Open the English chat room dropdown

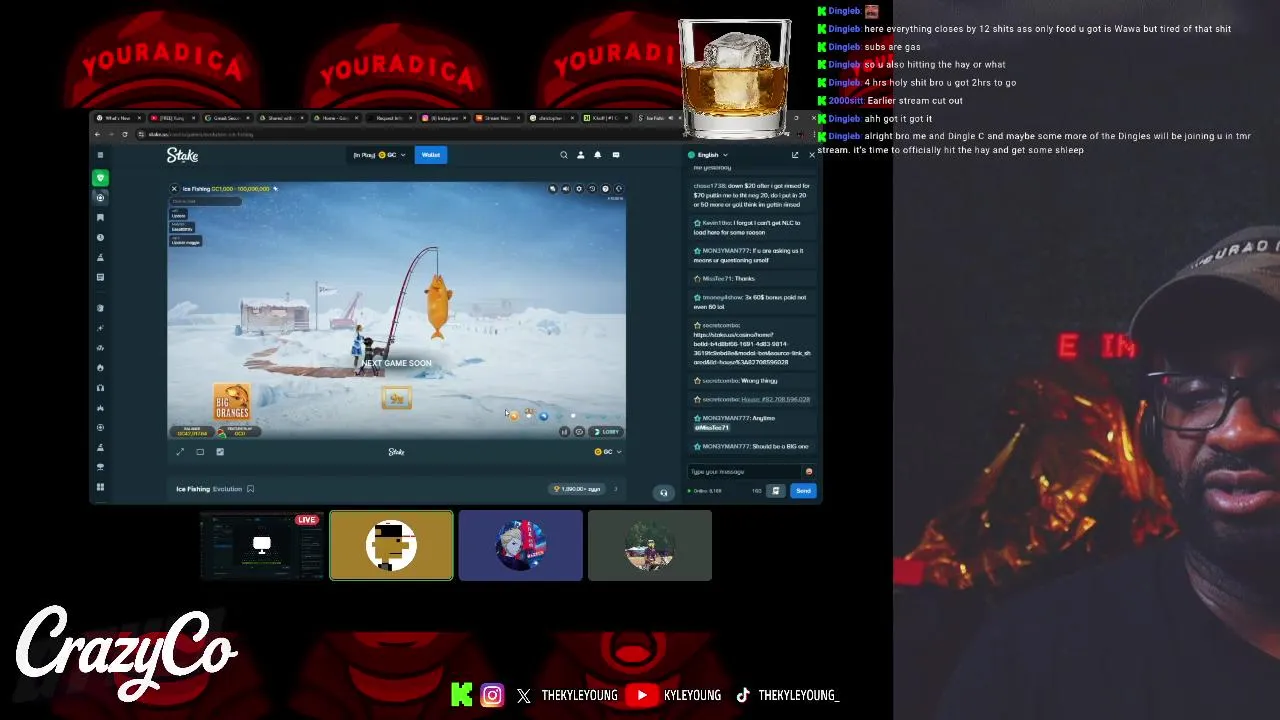(708, 155)
